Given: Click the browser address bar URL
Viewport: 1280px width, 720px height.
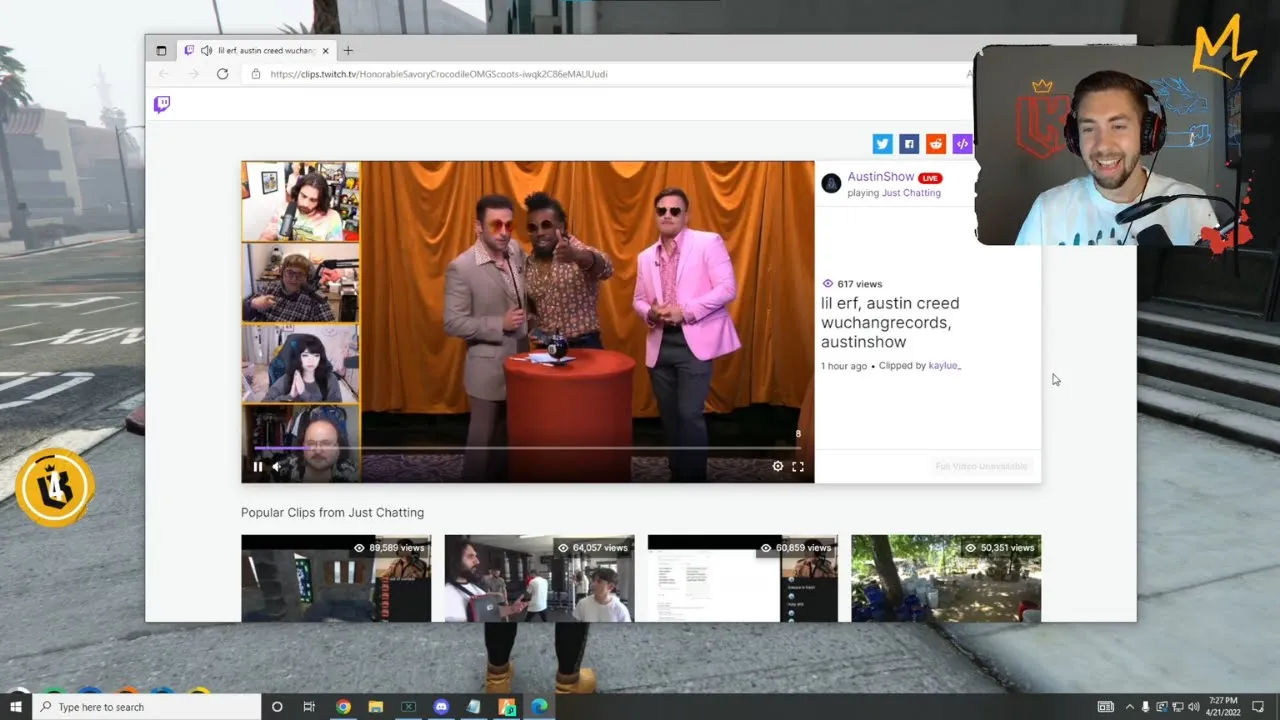Looking at the screenshot, I should tap(438, 74).
